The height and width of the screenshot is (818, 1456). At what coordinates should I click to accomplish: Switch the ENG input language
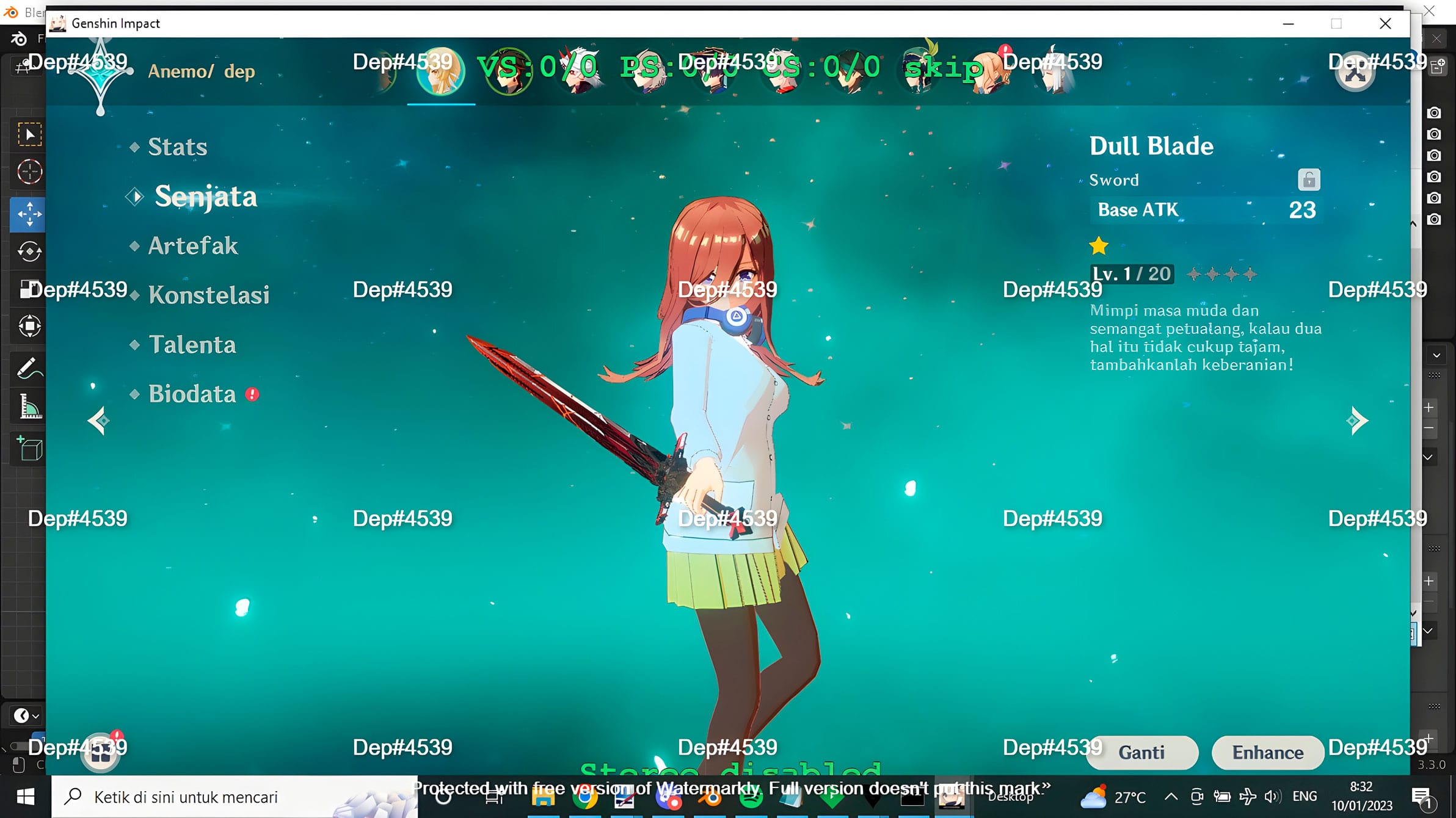pyautogui.click(x=1305, y=797)
